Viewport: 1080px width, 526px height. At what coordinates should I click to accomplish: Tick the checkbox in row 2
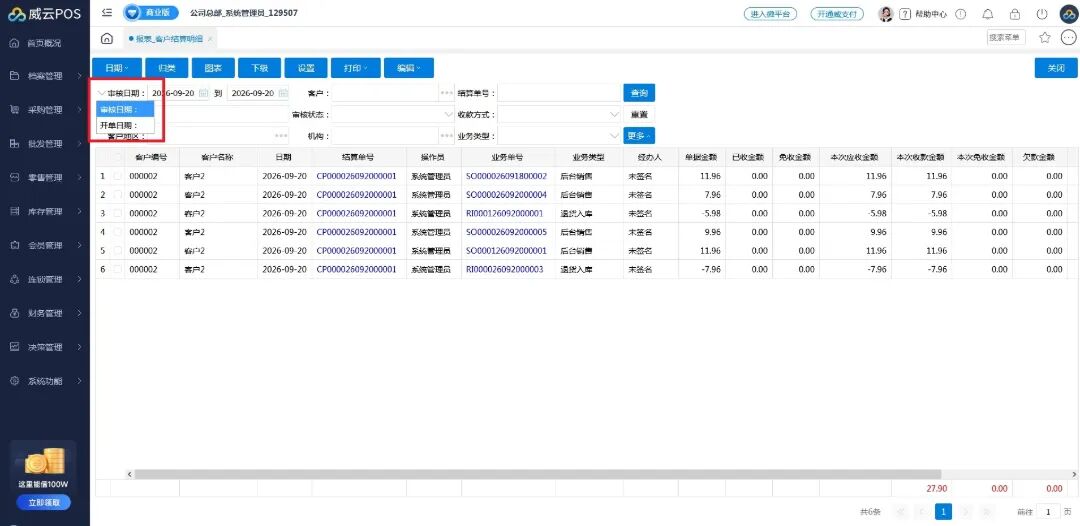(x=118, y=195)
